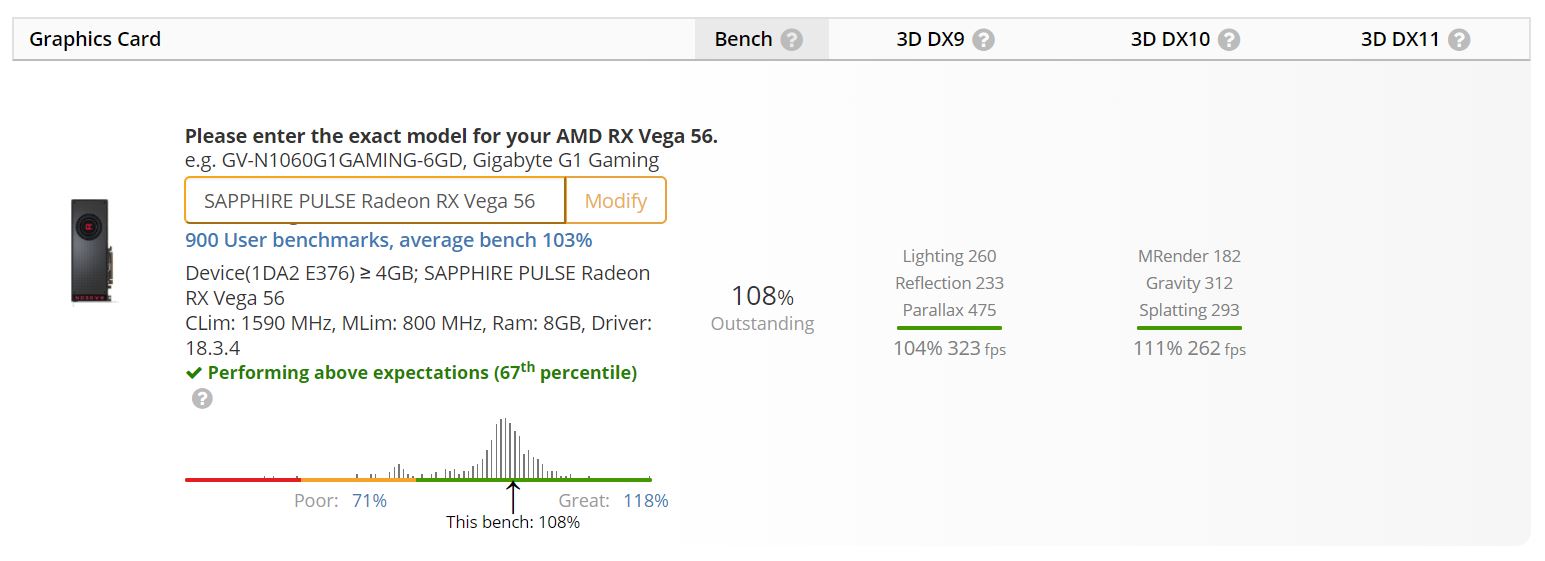Click the Modify button

[x=616, y=201]
